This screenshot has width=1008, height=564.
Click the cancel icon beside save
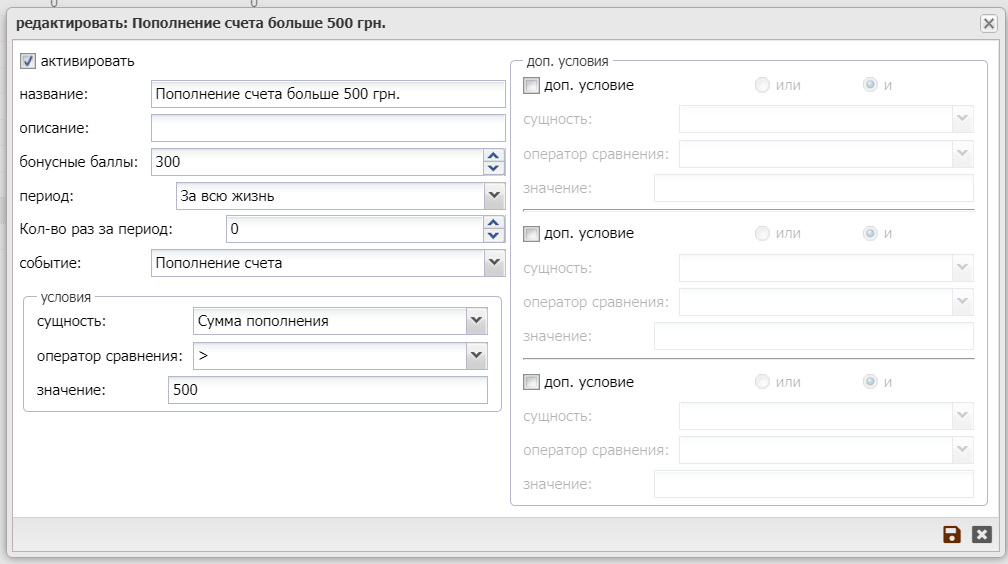pos(982,535)
